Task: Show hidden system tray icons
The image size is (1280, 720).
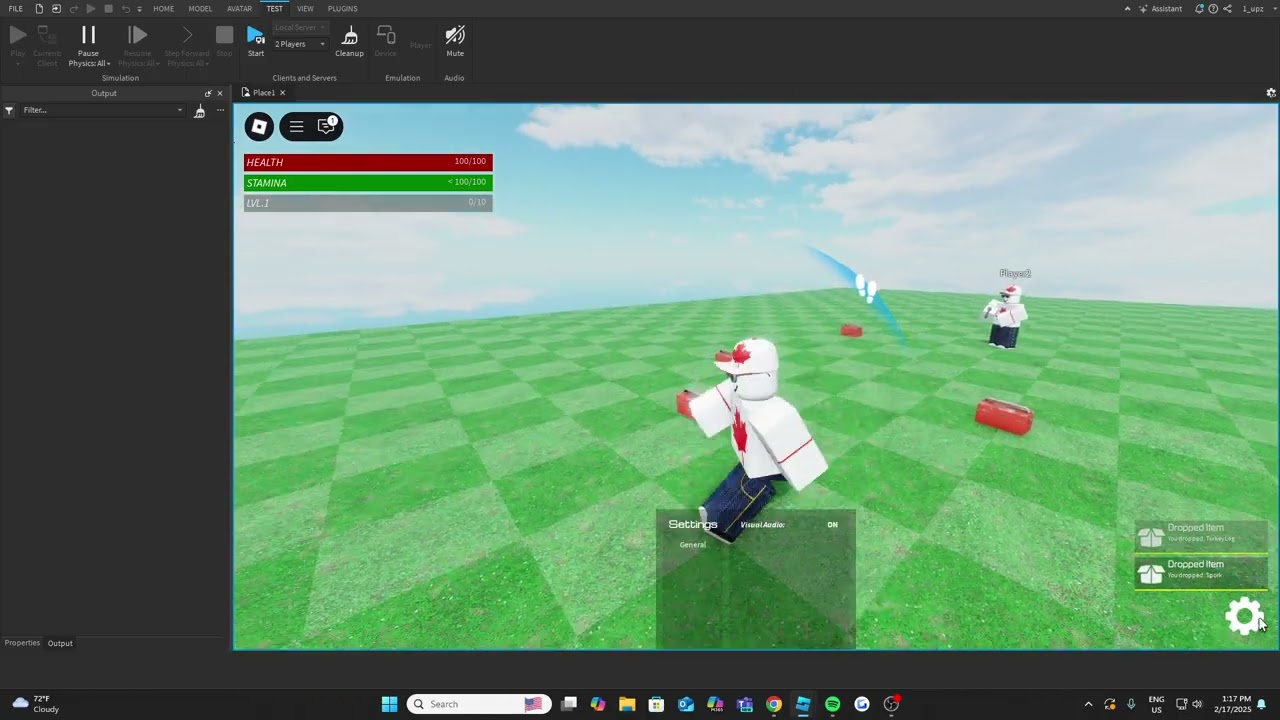Action: pyautogui.click(x=1089, y=704)
